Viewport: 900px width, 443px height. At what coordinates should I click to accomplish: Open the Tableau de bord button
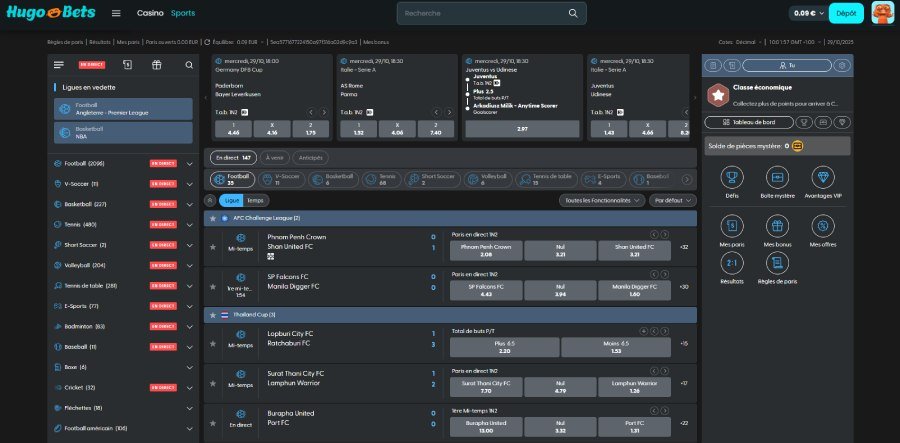click(x=749, y=122)
